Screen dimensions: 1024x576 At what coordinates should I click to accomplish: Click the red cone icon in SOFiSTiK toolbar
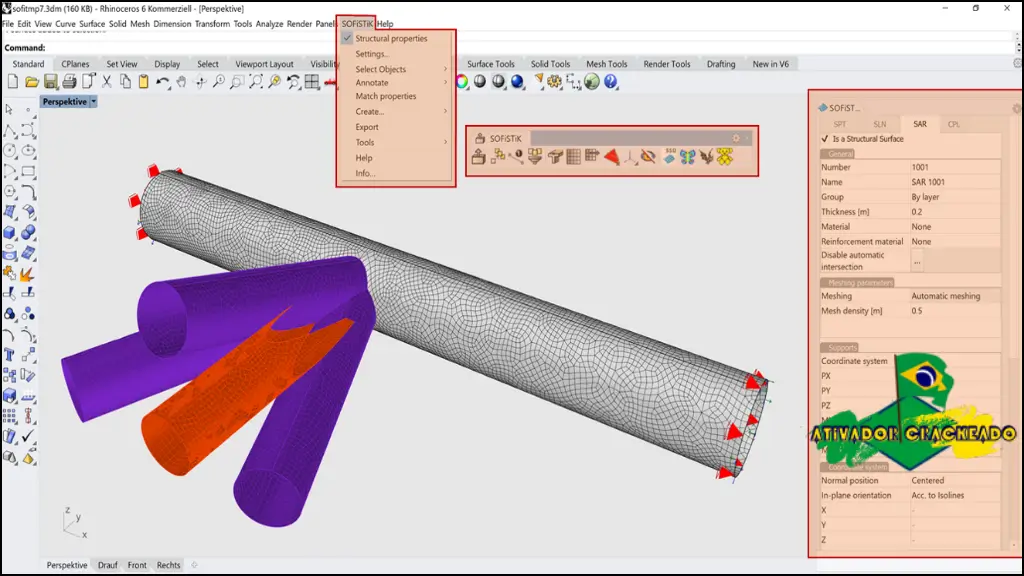click(612, 157)
